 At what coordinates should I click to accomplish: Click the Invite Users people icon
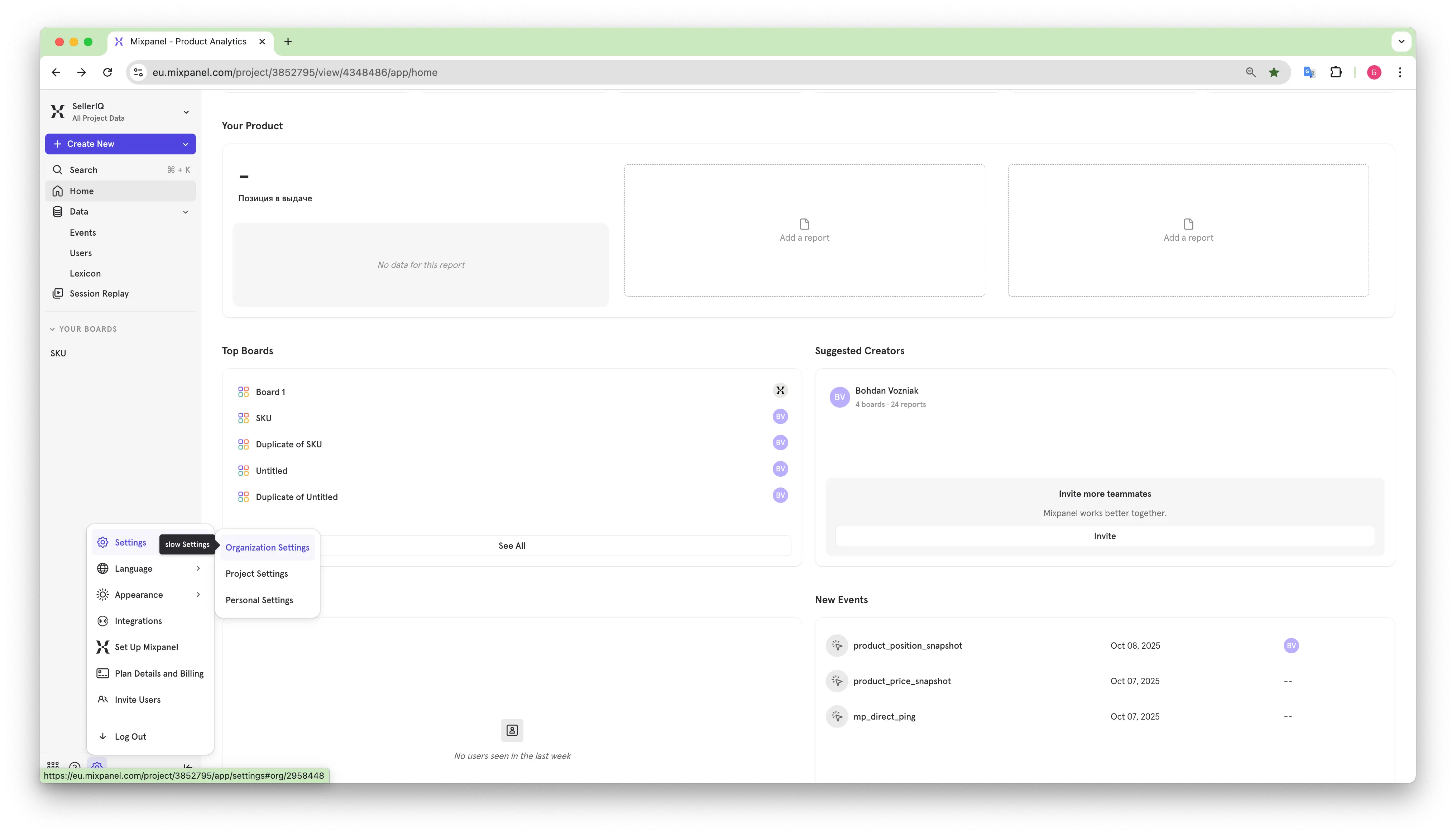103,699
